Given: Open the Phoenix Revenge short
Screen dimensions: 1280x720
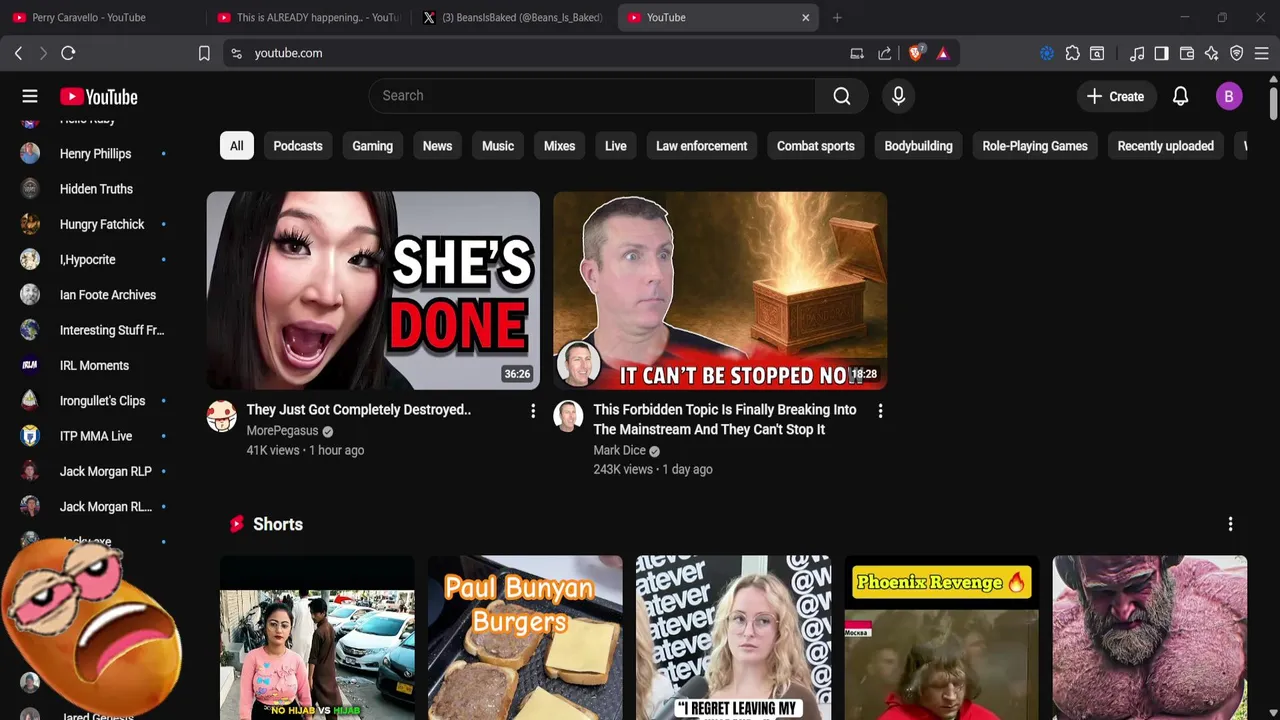Looking at the screenshot, I should 941,637.
